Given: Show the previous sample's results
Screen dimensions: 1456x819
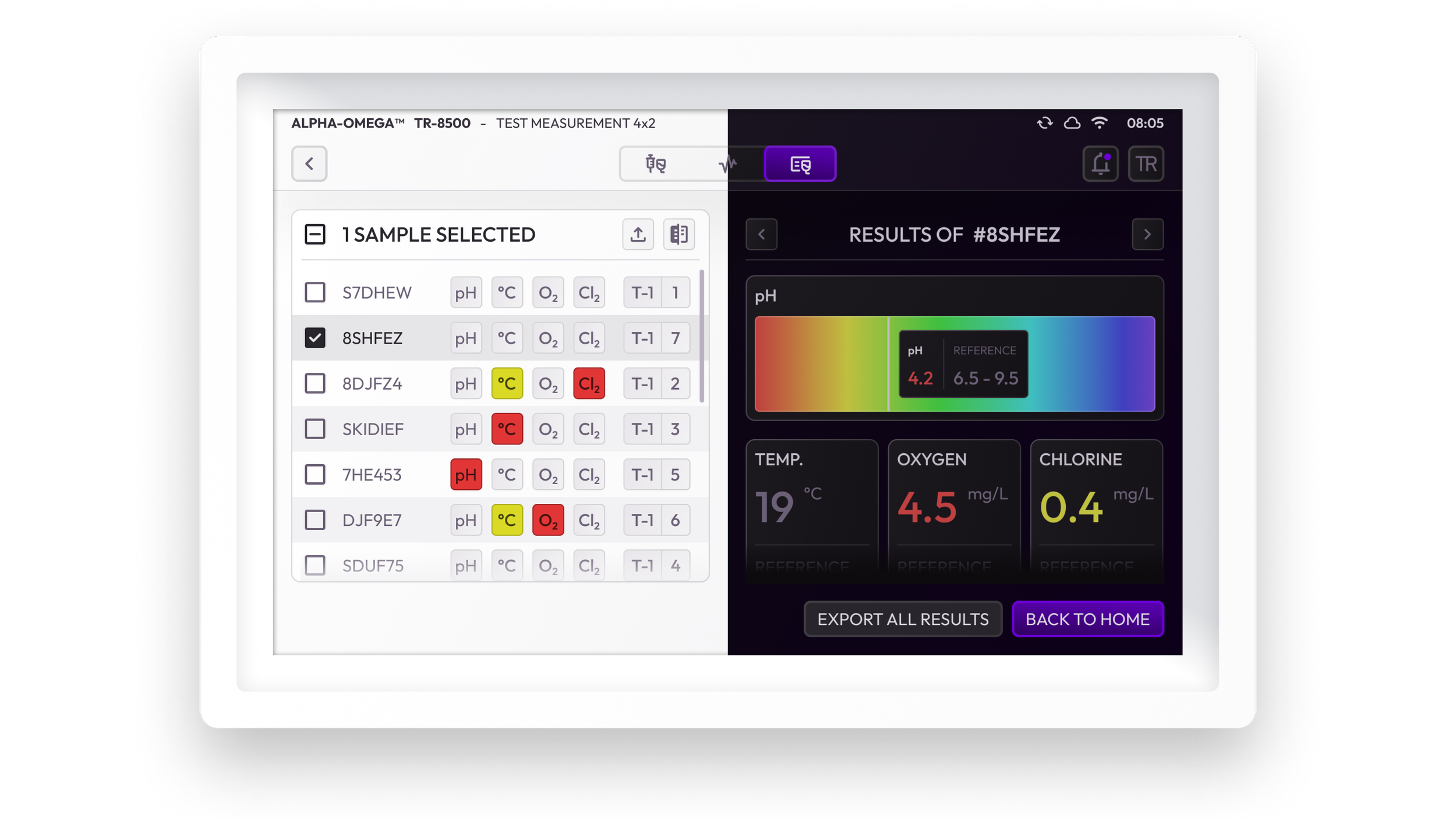Looking at the screenshot, I should tap(762, 234).
